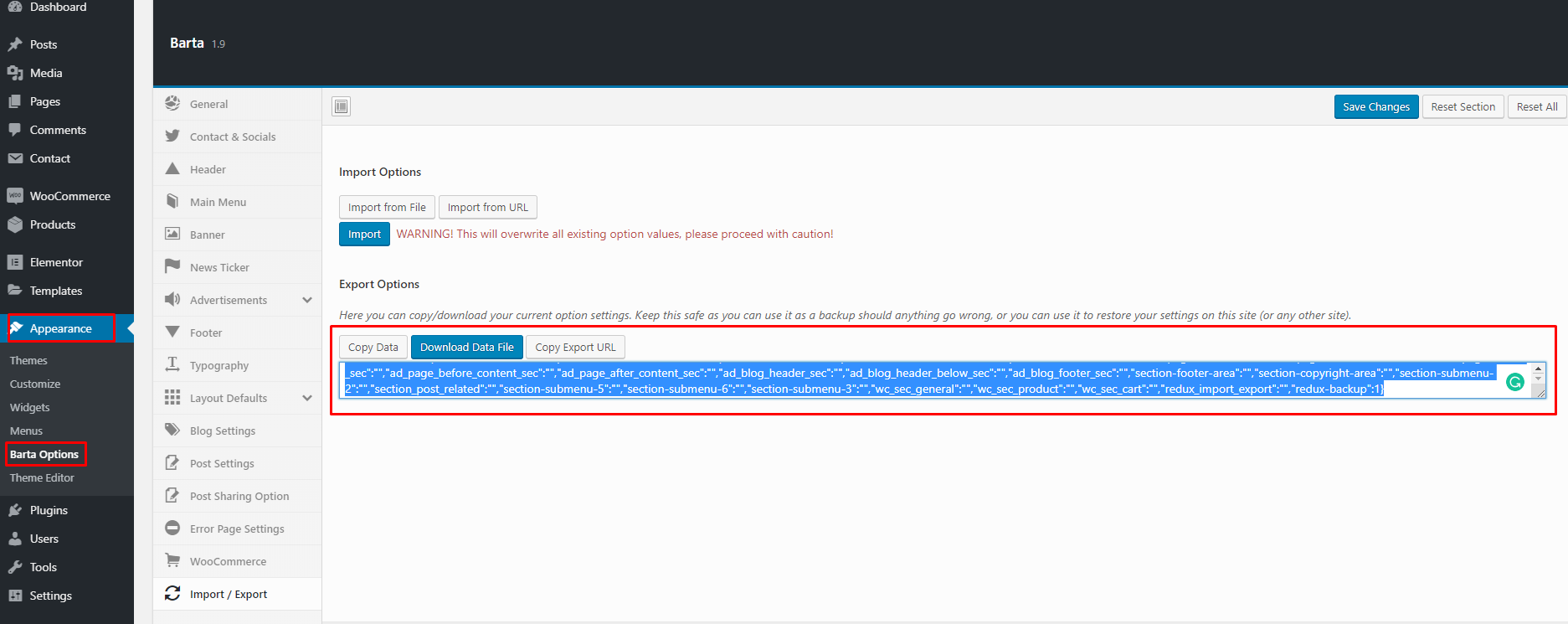This screenshot has height=624, width=1568.
Task: Click the Posts pushpin icon
Action: tap(15, 44)
